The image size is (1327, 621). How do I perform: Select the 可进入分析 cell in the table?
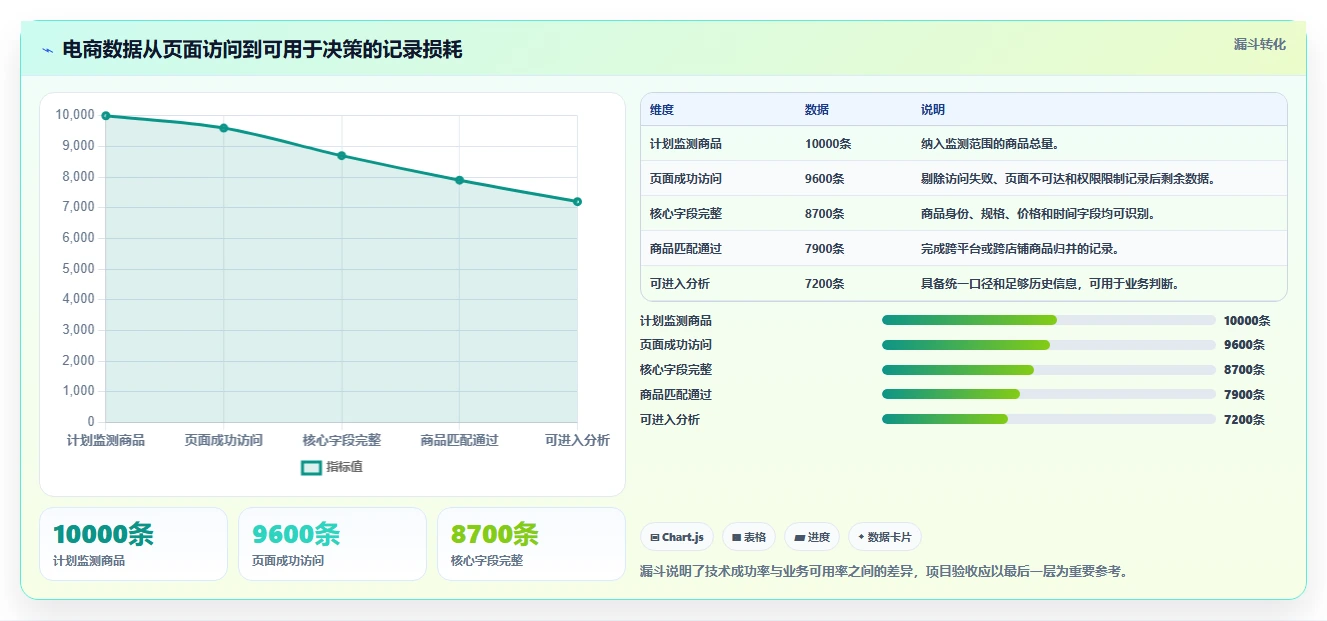tap(680, 284)
